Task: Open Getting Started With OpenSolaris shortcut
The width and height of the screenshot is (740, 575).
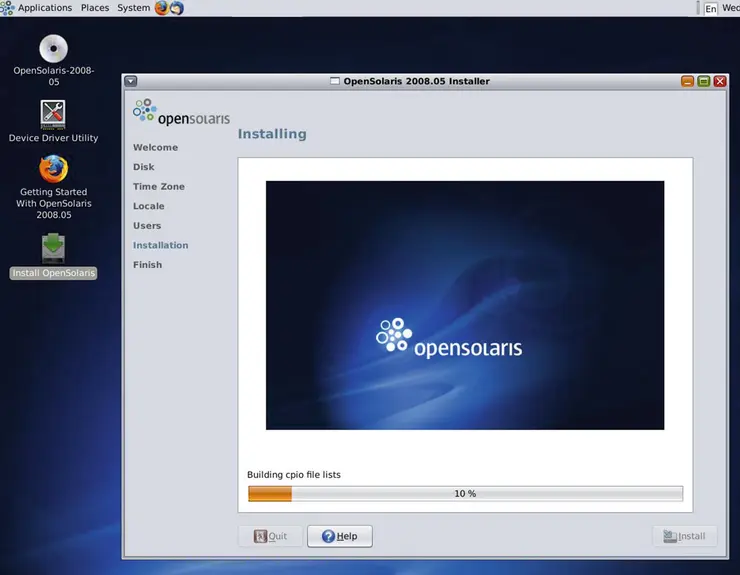Action: [x=53, y=169]
